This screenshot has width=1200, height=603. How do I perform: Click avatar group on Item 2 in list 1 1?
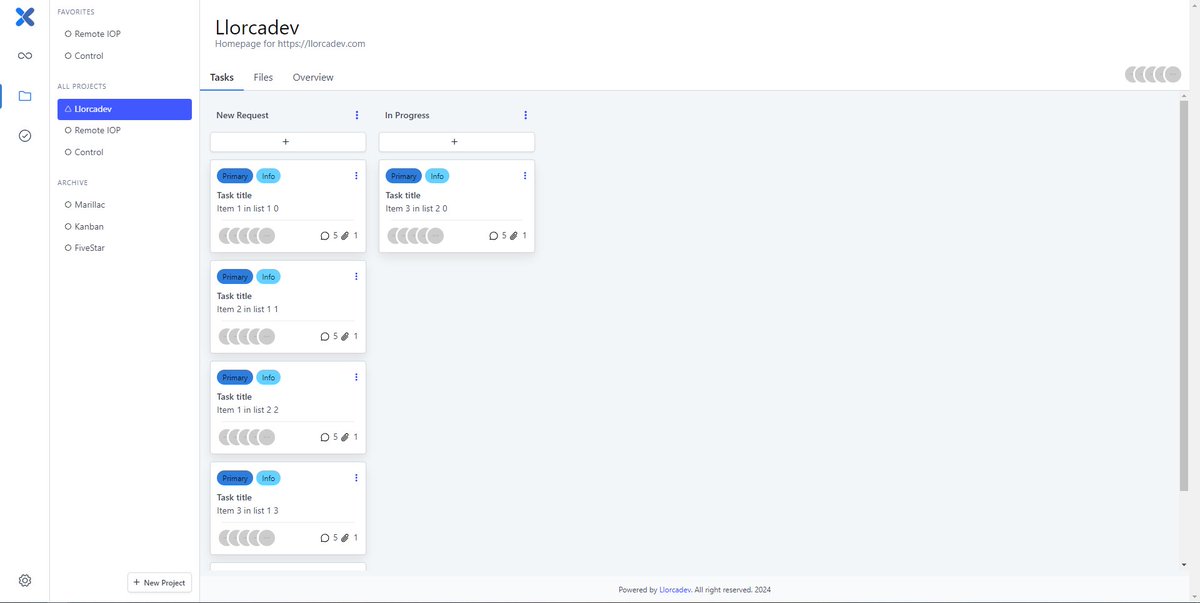(x=247, y=337)
